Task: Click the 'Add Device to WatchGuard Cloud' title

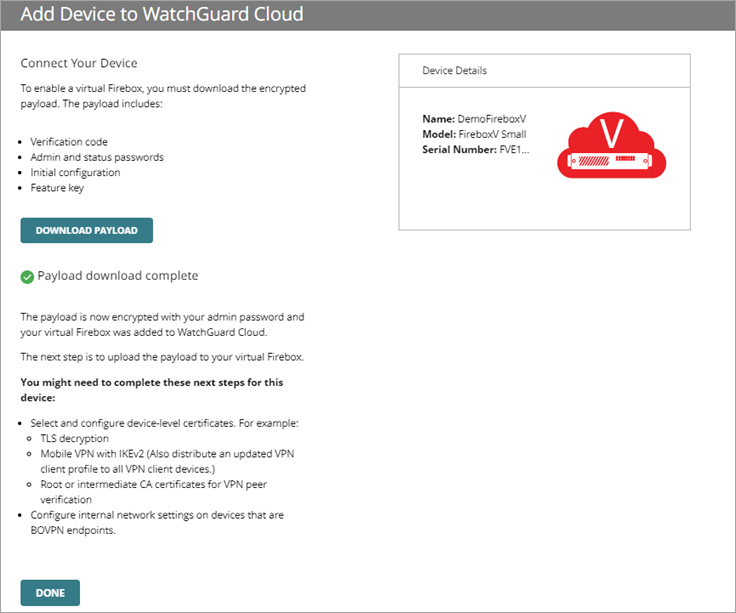Action: coord(162,14)
